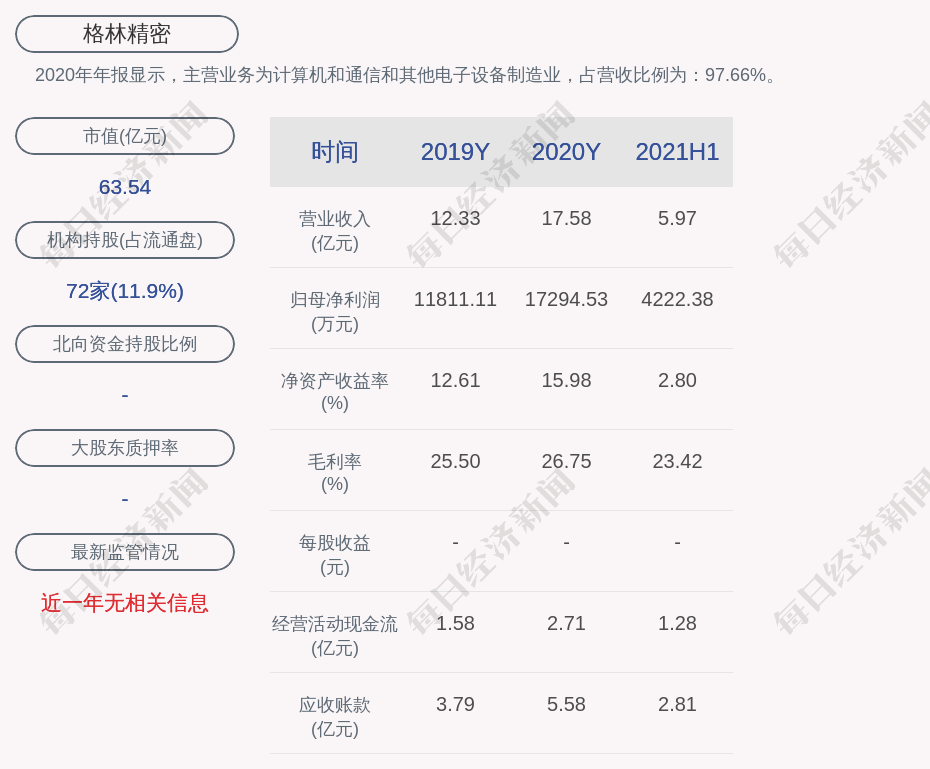Click the 时间 column header
Screen dimensions: 930x769
335,152
